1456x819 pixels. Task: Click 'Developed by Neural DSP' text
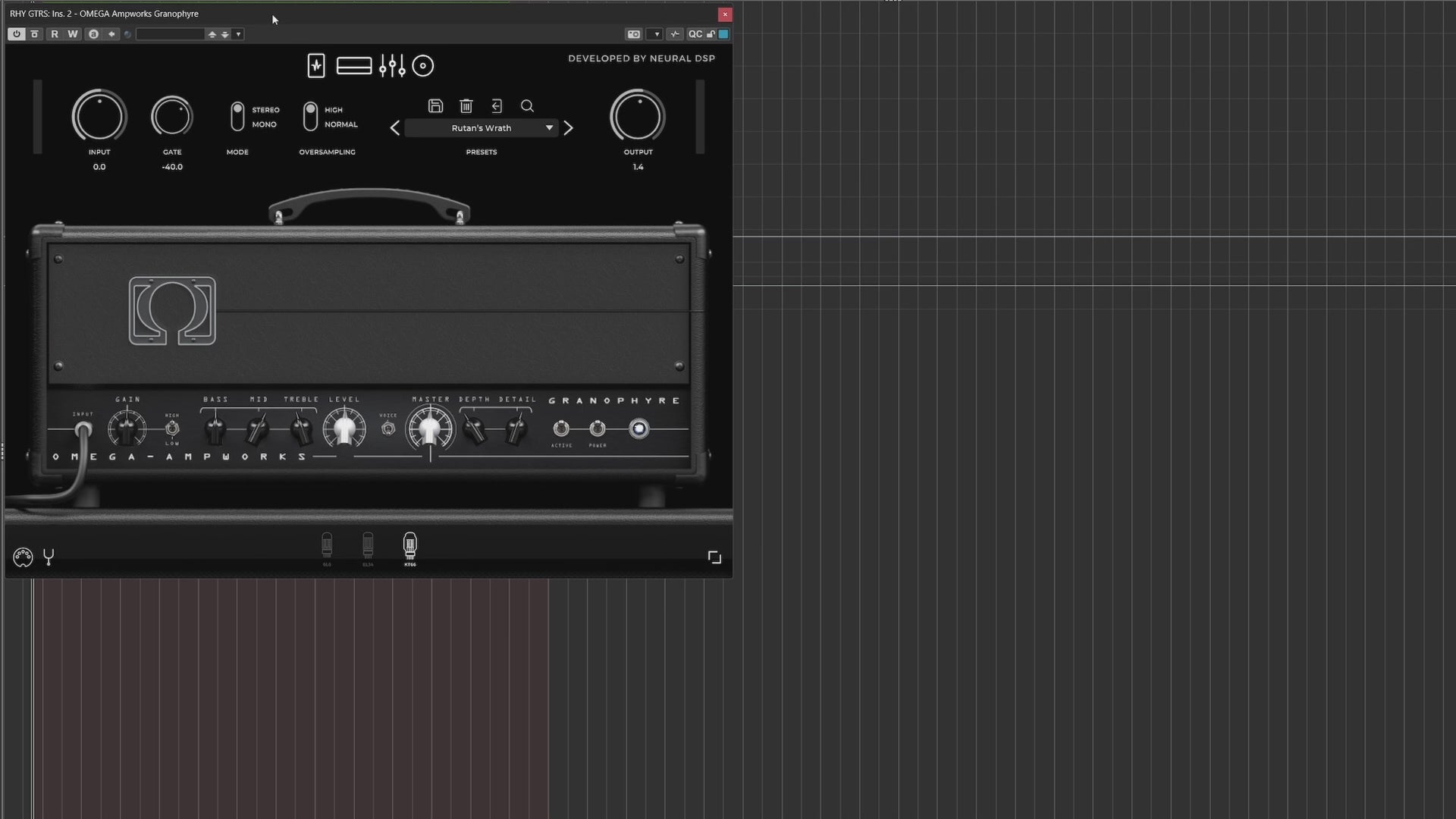click(x=642, y=58)
